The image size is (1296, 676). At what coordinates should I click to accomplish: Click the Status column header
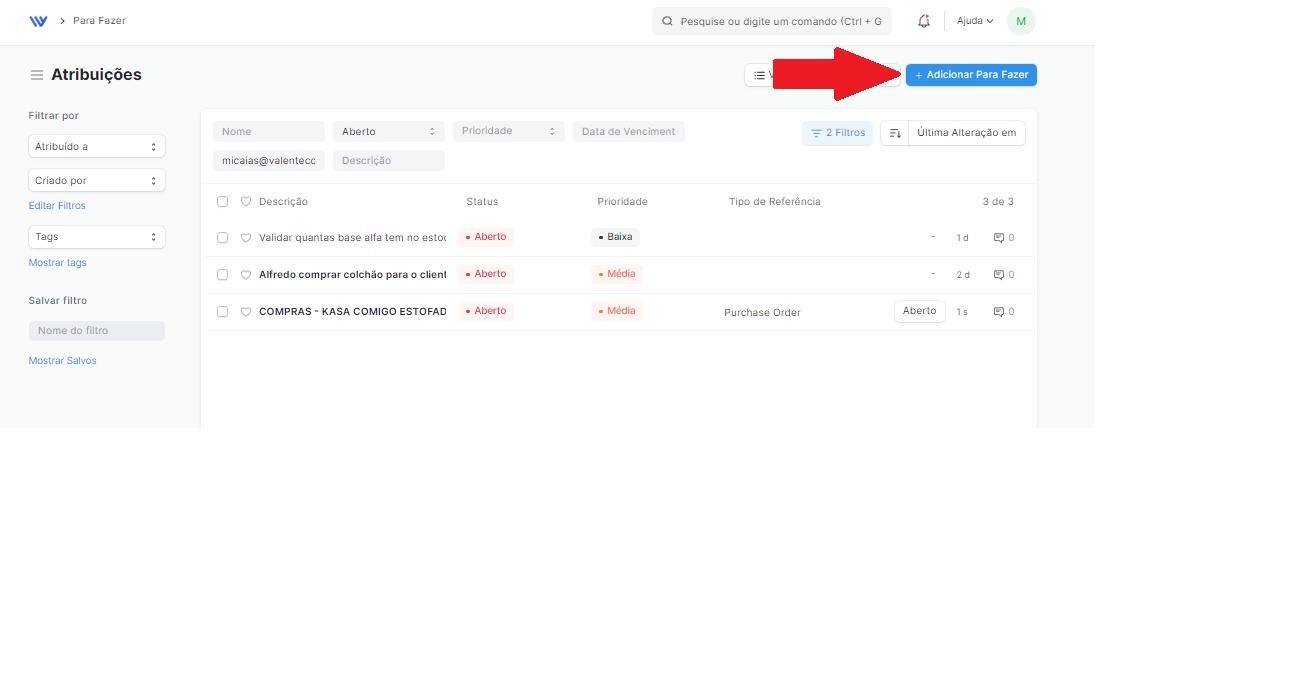(482, 202)
